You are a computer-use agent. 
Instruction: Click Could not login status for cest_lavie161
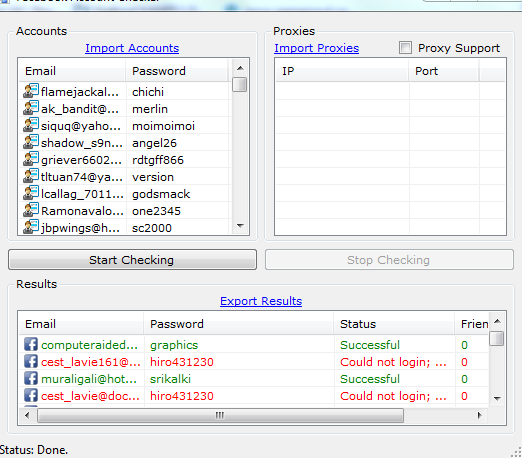tap(393, 362)
